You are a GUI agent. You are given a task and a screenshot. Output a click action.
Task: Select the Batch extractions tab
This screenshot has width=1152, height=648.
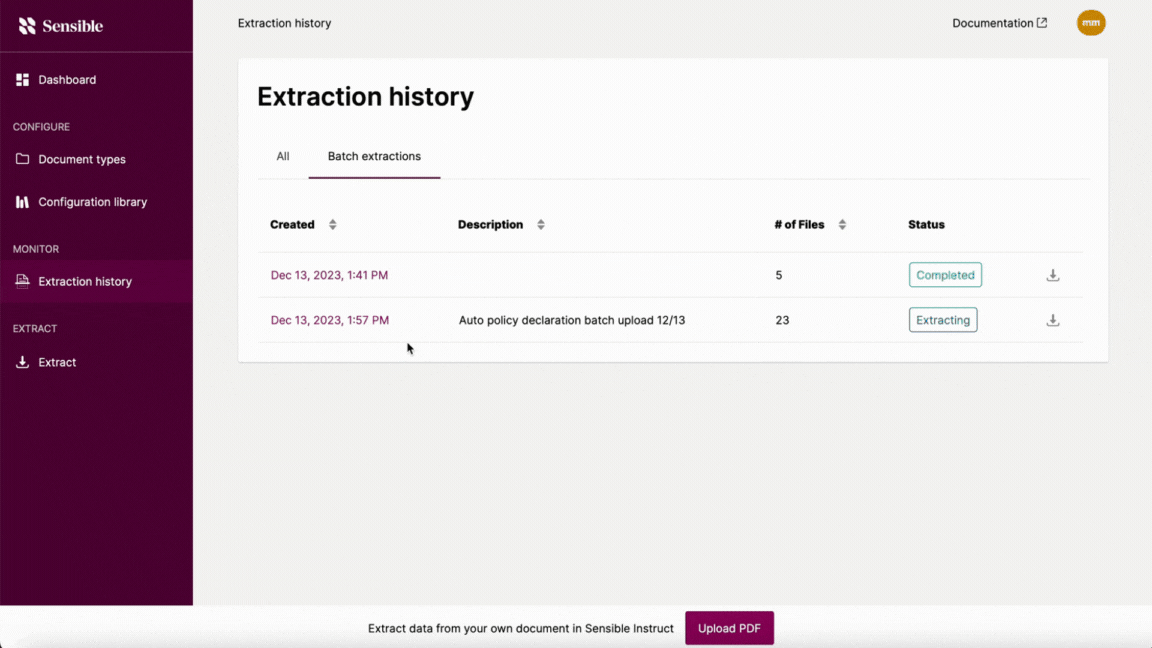[374, 156]
